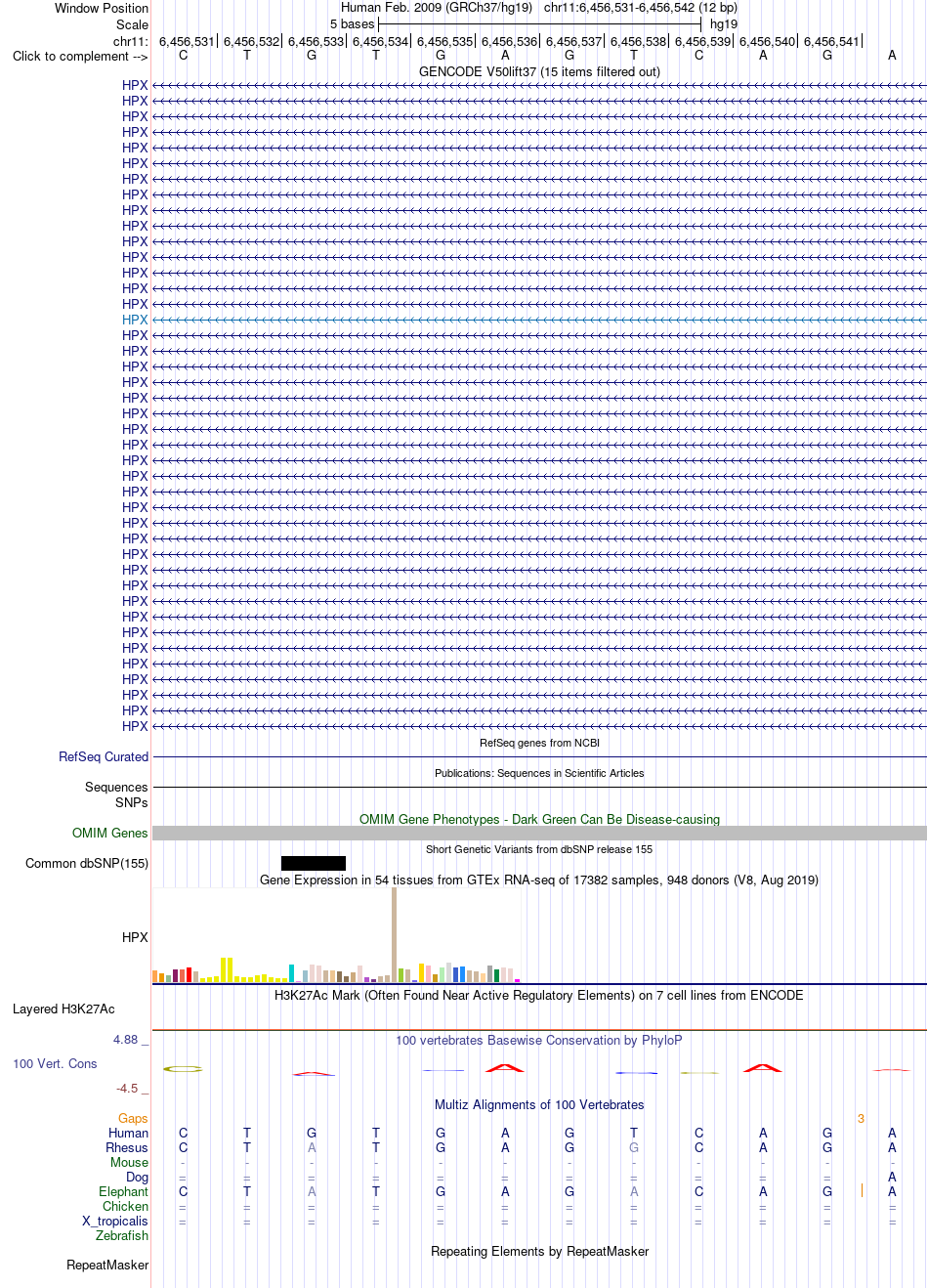928x1288 pixels.
Task: Click the Layered H3K27Ac track label
Action: coord(63,1009)
